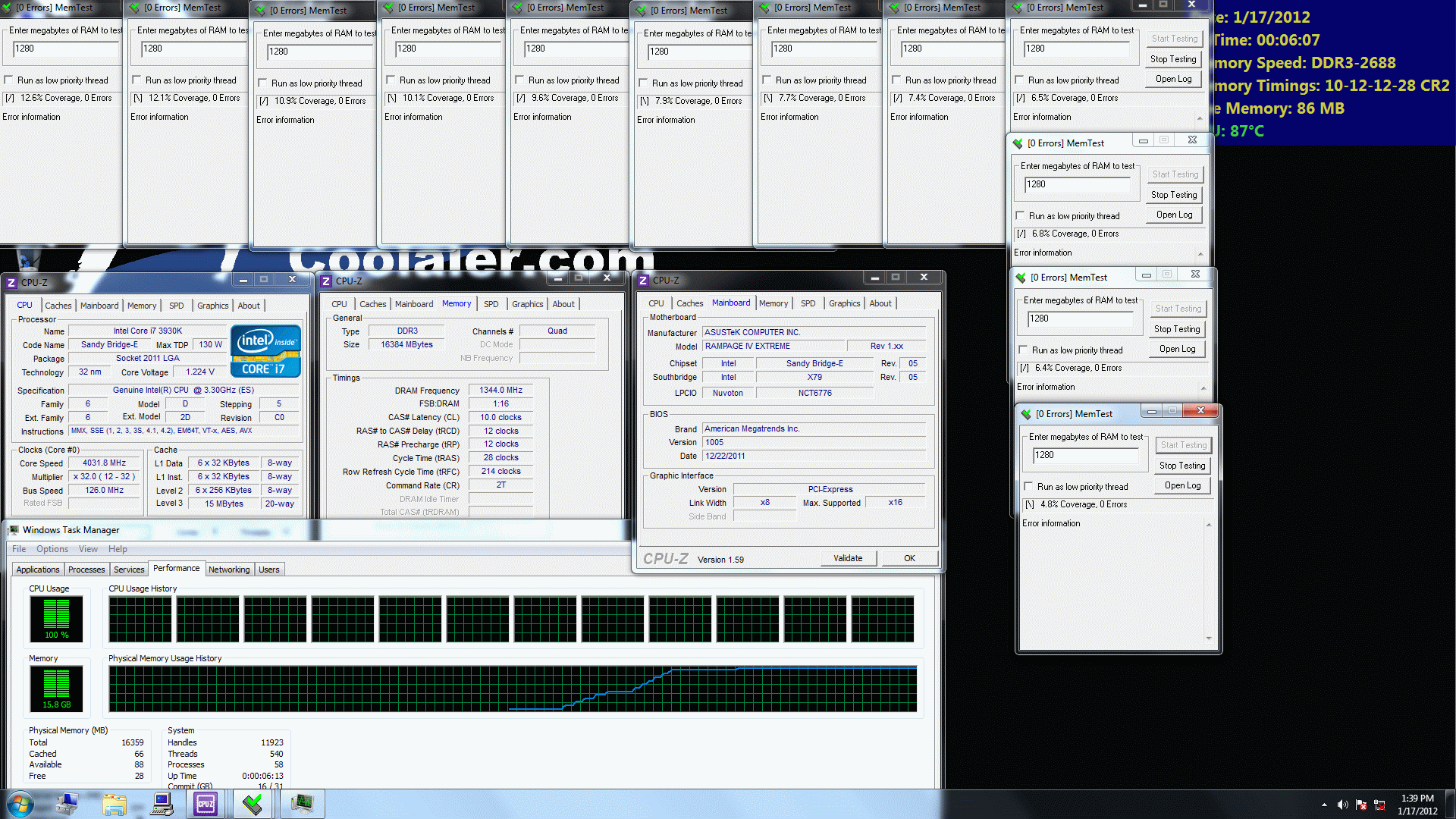Open the SPD tab in Mainboard CPU-Z window
This screenshot has height=819, width=1456.
808,303
